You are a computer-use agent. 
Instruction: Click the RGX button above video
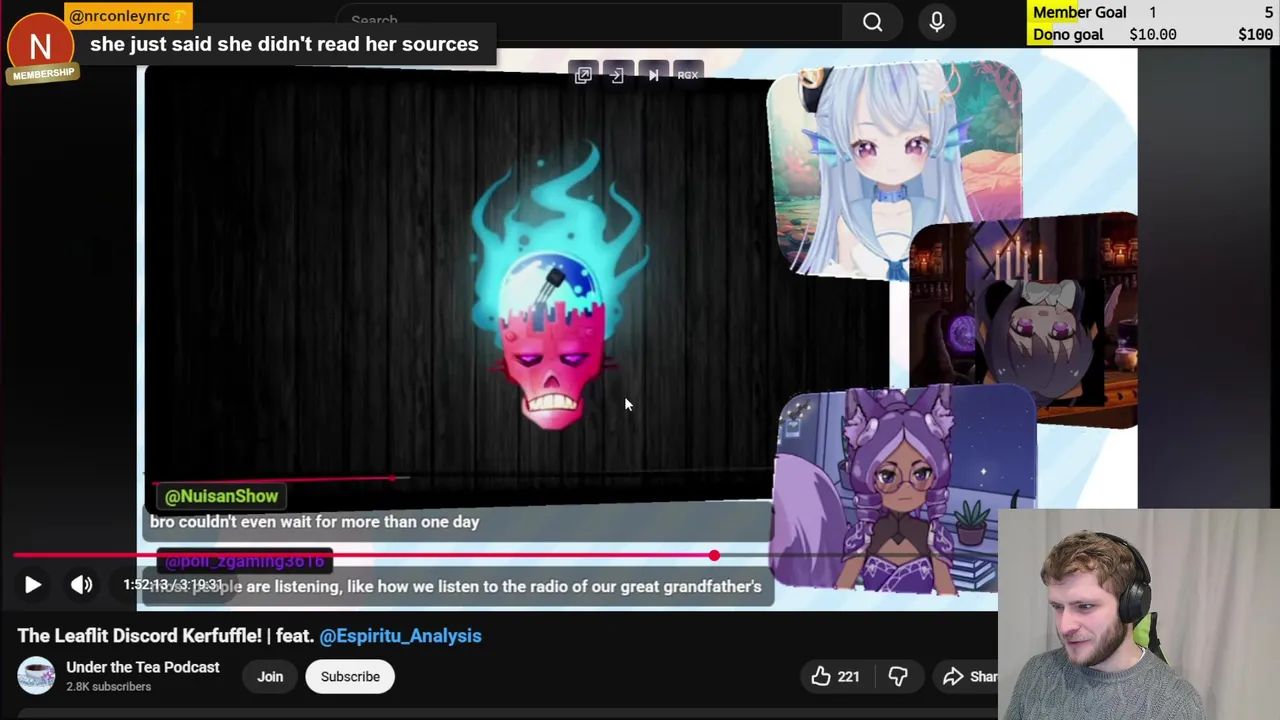tap(688, 75)
